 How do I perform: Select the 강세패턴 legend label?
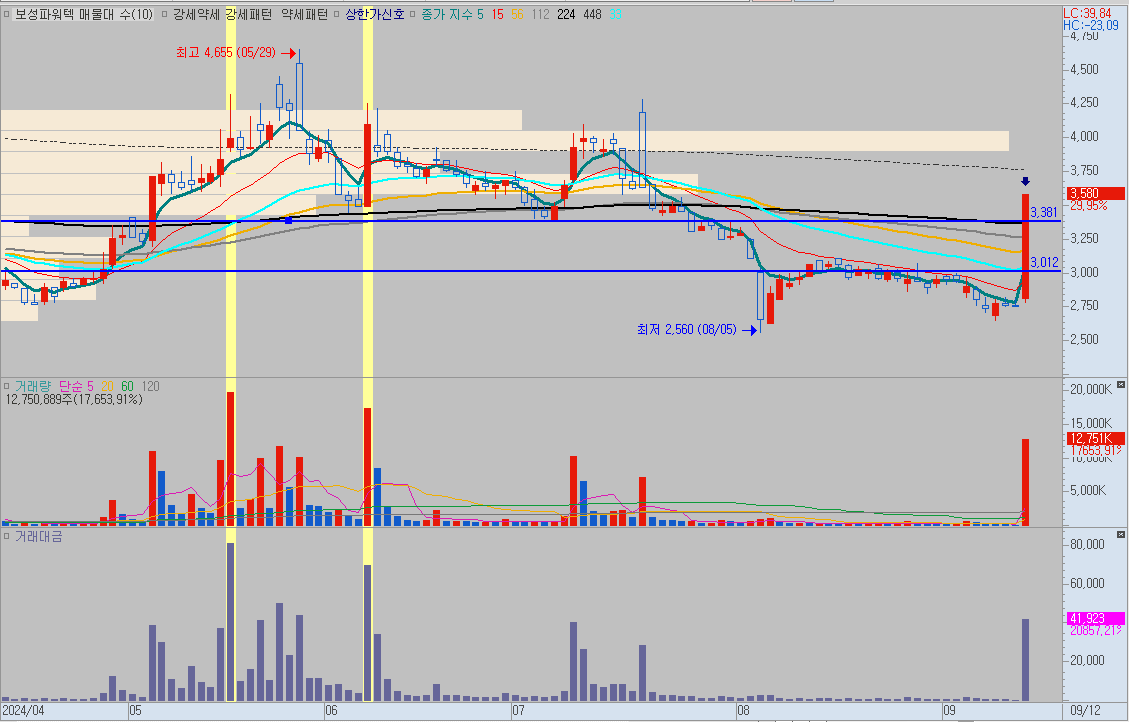click(249, 14)
